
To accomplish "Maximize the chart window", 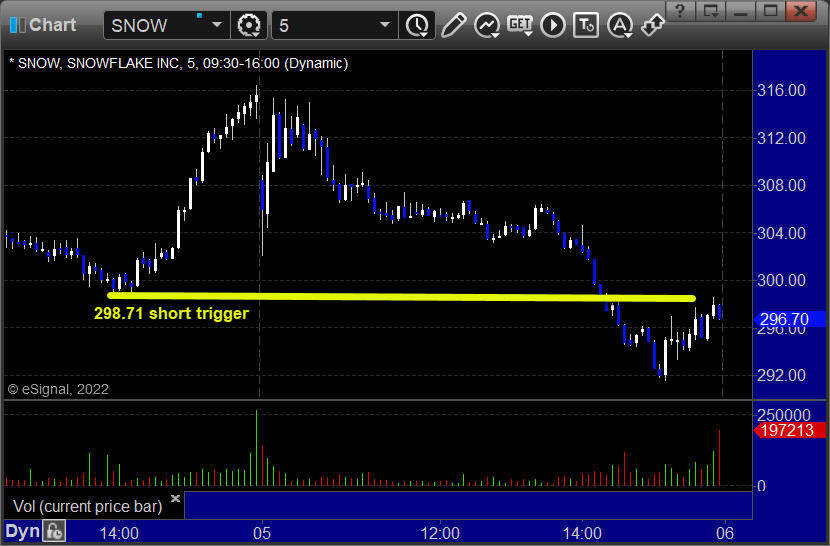I will coord(770,11).
